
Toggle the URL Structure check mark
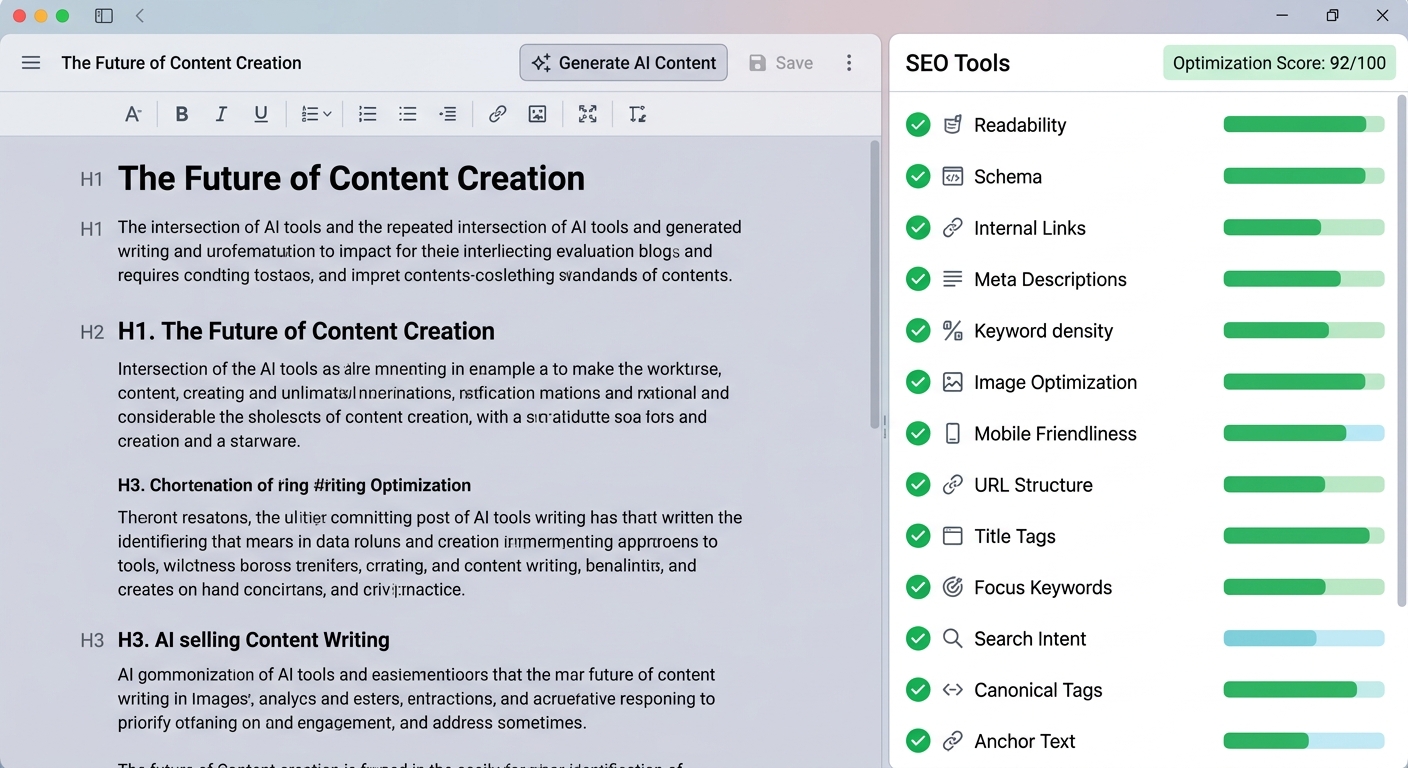pyautogui.click(x=918, y=485)
